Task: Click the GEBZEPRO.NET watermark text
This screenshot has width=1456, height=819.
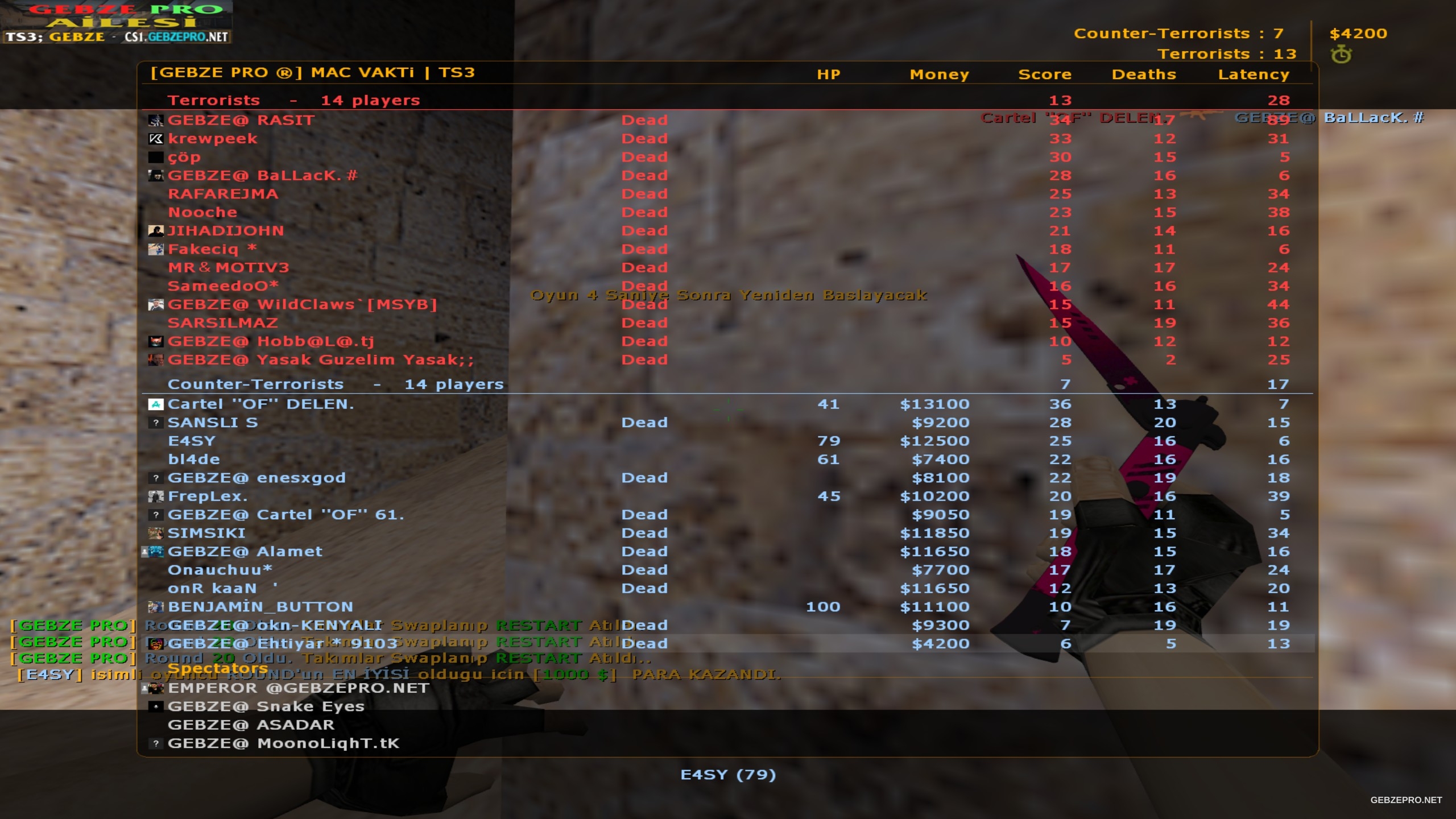Action: [1405, 800]
